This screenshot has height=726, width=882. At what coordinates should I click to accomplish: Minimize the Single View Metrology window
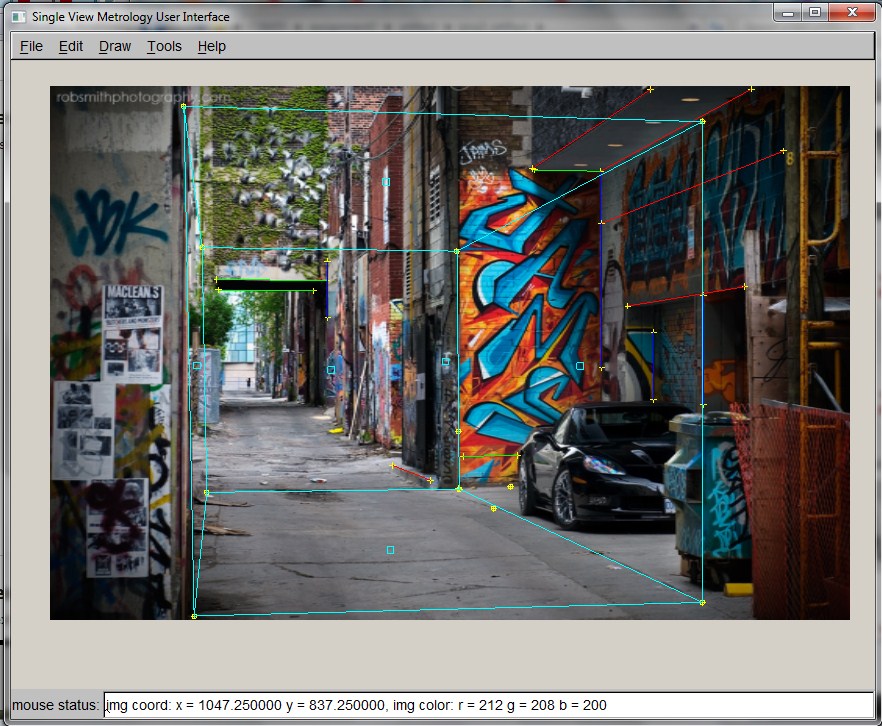point(788,12)
